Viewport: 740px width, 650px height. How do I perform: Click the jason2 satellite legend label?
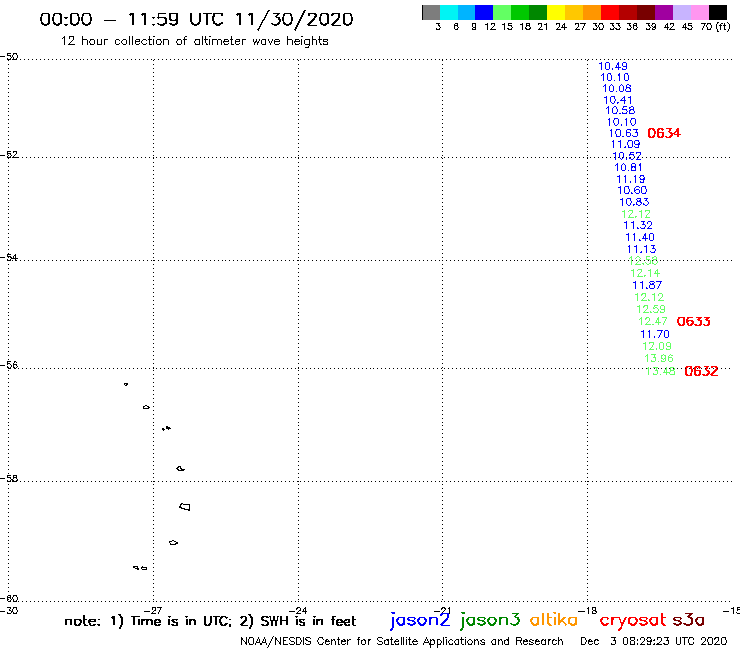(x=420, y=620)
